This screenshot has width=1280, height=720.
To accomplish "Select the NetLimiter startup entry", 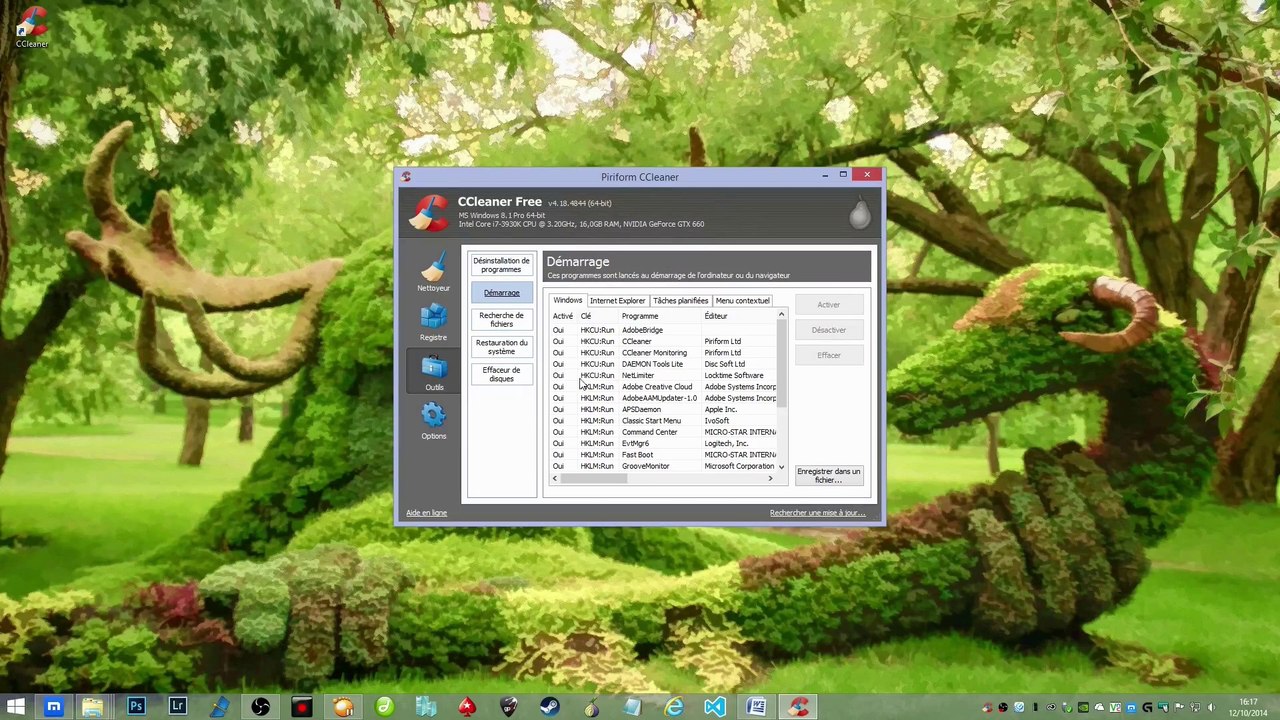I will 663,376.
